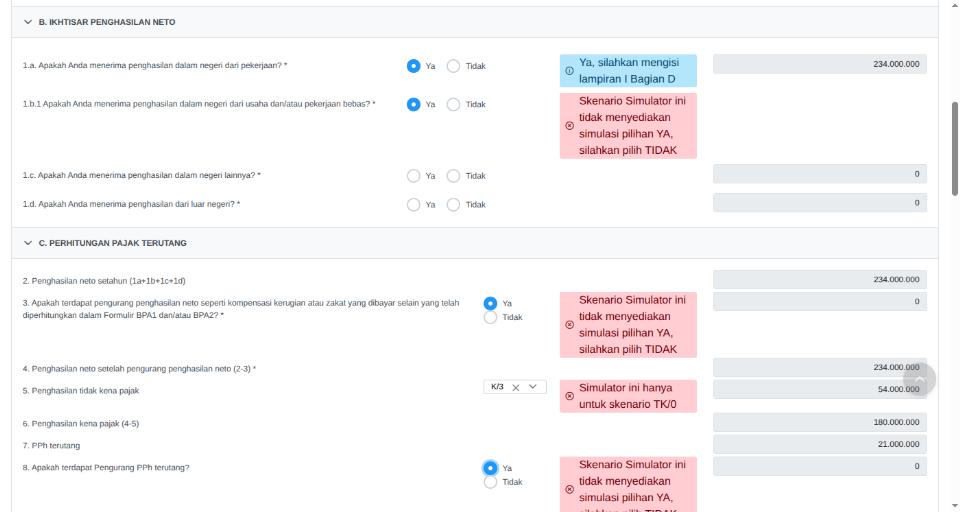Select Ya for question 1.a penghasilan dari pekerjaan
Image resolution: width=960 pixels, height=512 pixels.
click(x=413, y=66)
